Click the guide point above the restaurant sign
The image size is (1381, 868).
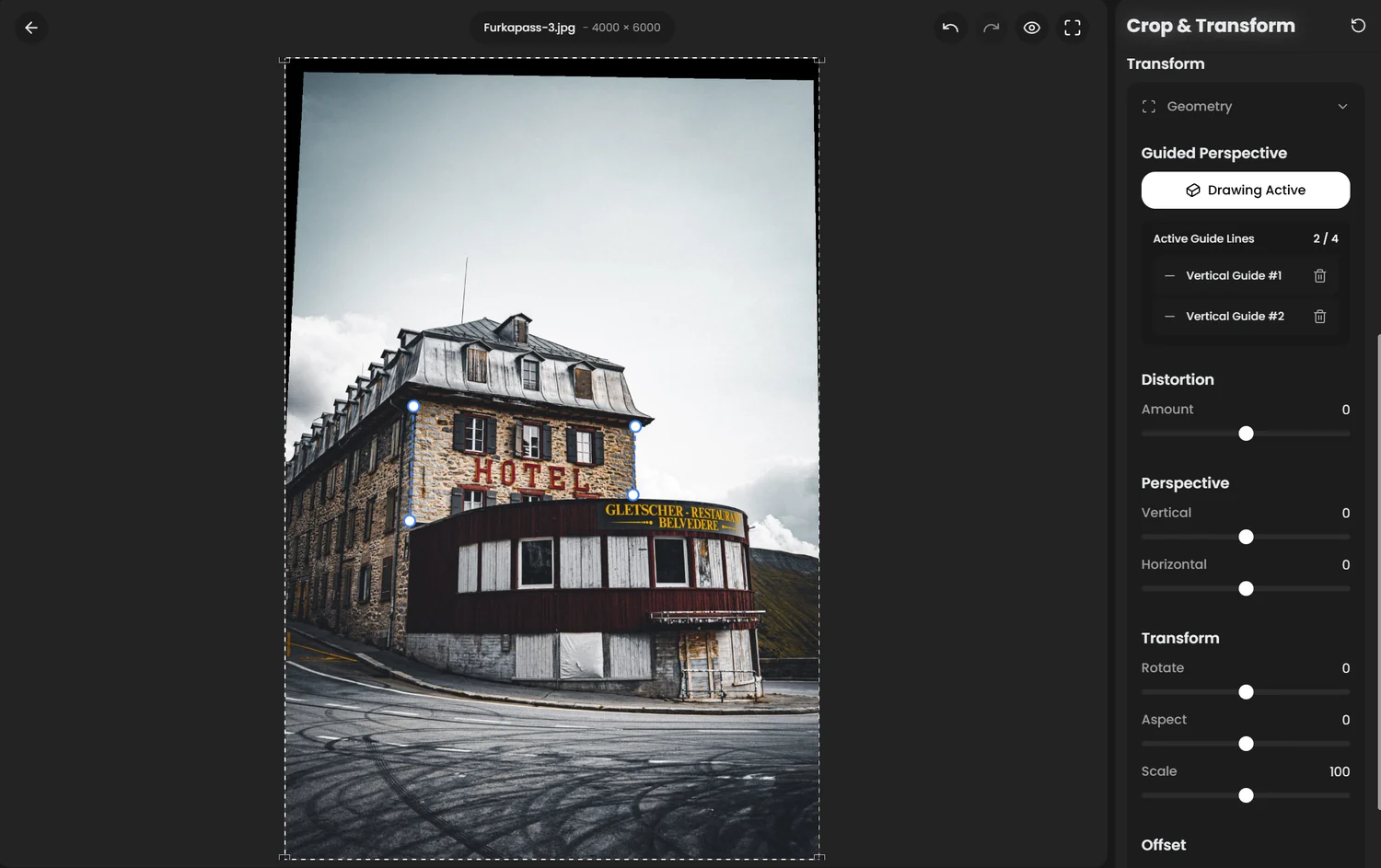point(633,495)
